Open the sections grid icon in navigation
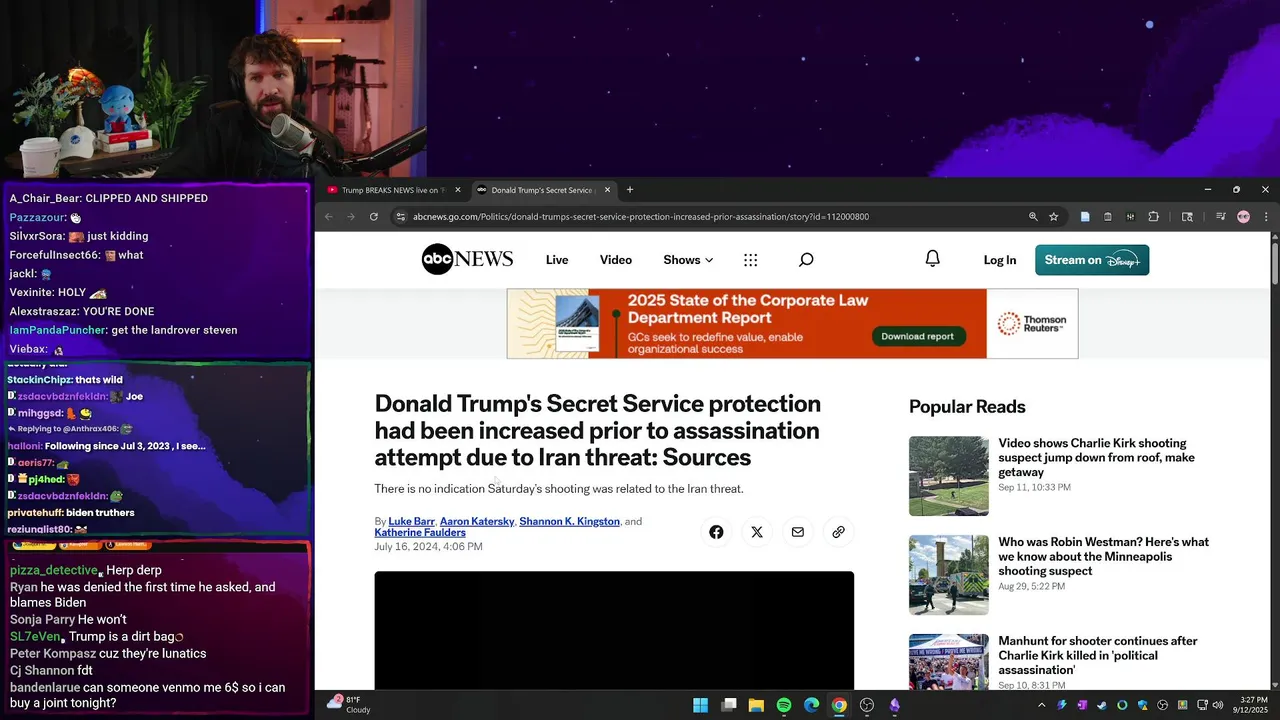Screen dimensions: 1280x720 tap(751, 260)
